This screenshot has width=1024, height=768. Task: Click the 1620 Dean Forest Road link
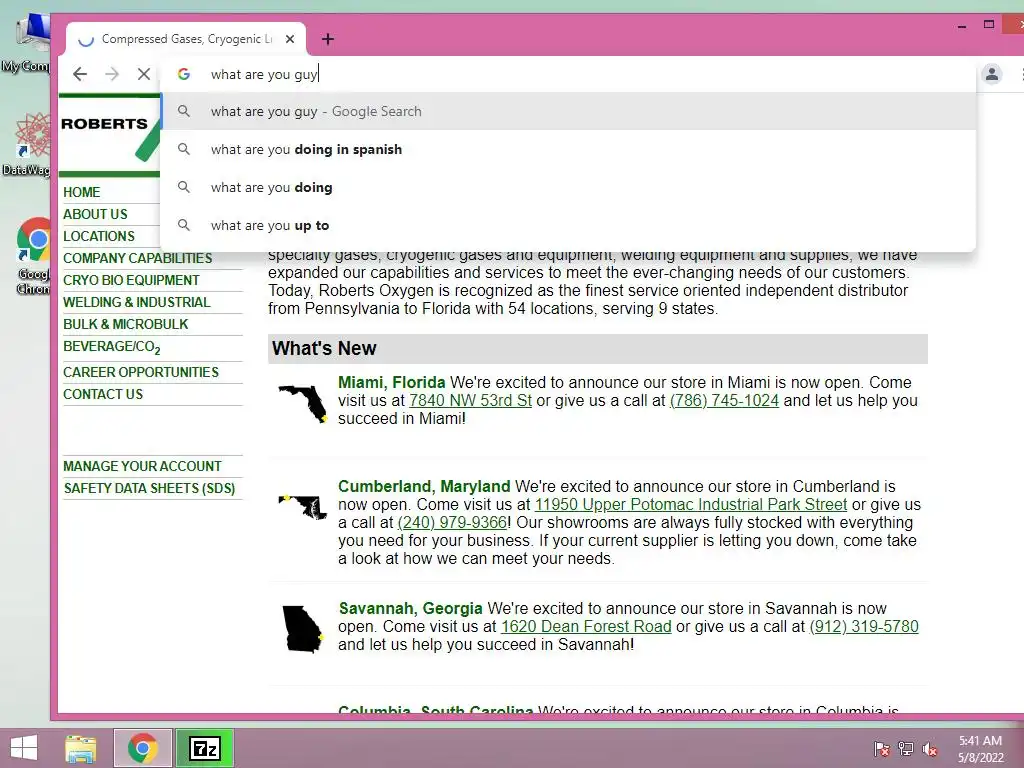[x=586, y=626]
